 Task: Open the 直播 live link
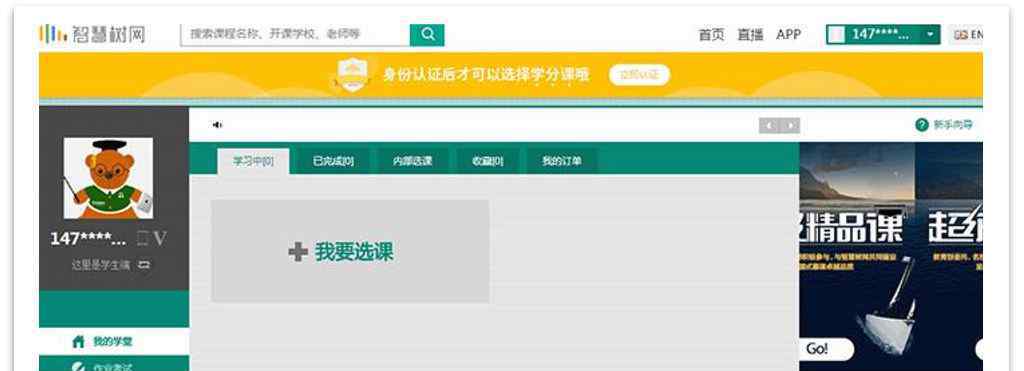click(750, 35)
